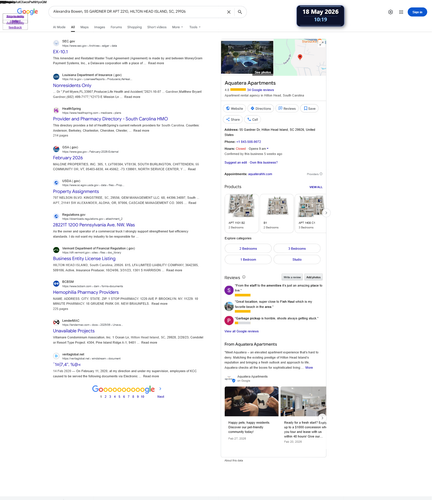Click the Website button in the business panel
Screen dimensions: 437x500
234,109
